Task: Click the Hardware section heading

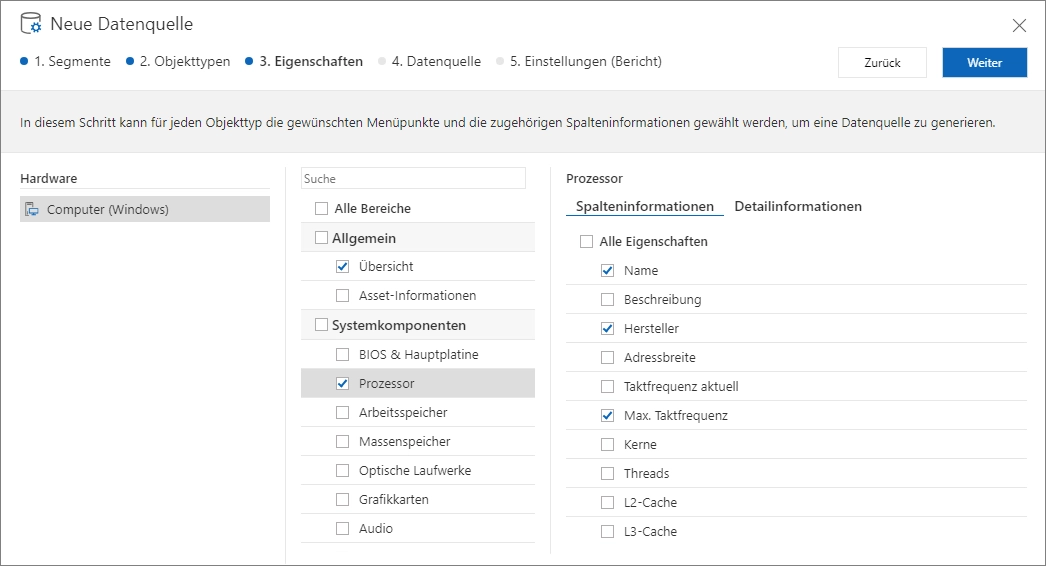Action: click(x=49, y=178)
